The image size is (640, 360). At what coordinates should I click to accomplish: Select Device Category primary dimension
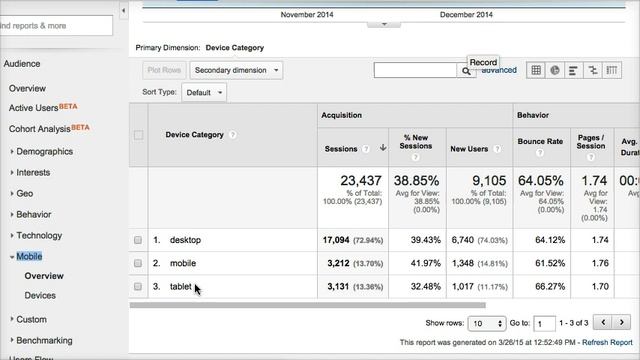click(235, 48)
